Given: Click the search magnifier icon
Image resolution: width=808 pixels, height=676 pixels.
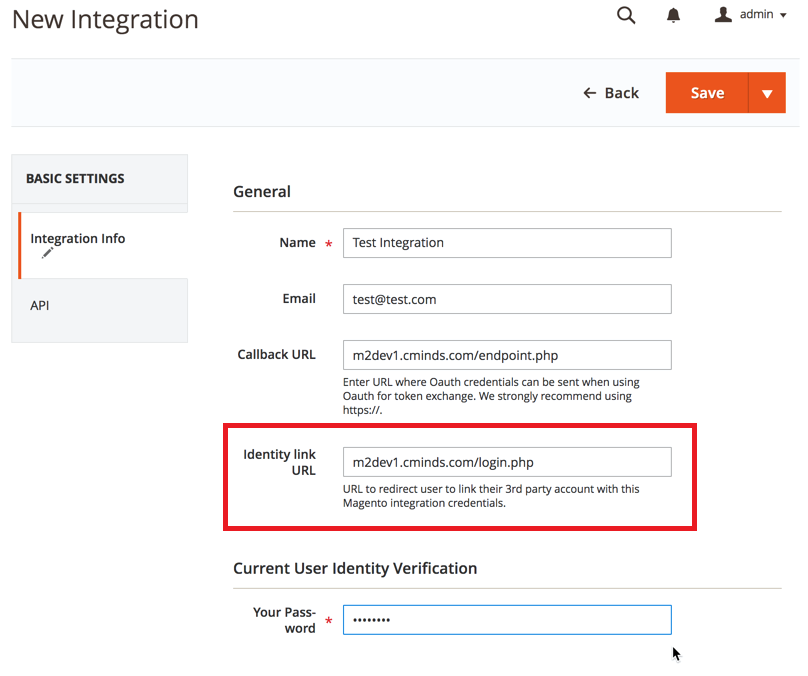Looking at the screenshot, I should coord(626,15).
